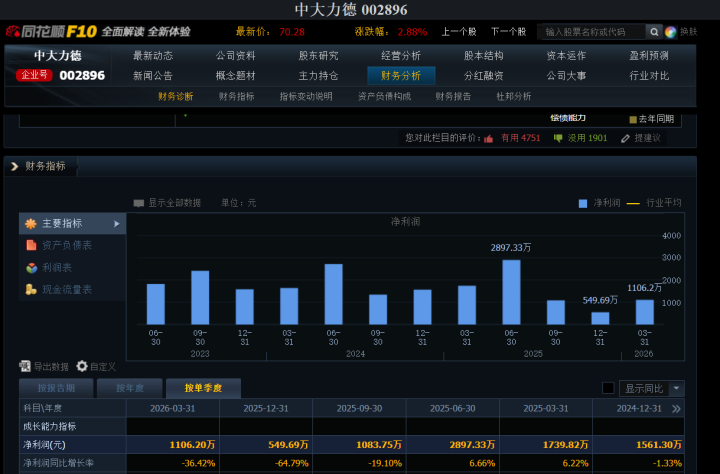720x474 pixels.
Task: Click the 利润表 pie chart icon
Action: click(31, 268)
